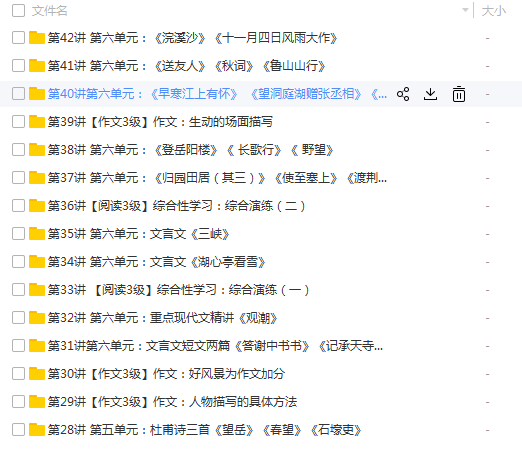Check the box for 第34讲 湖心亭看雪
This screenshot has height=473, width=522.
pos(18,262)
